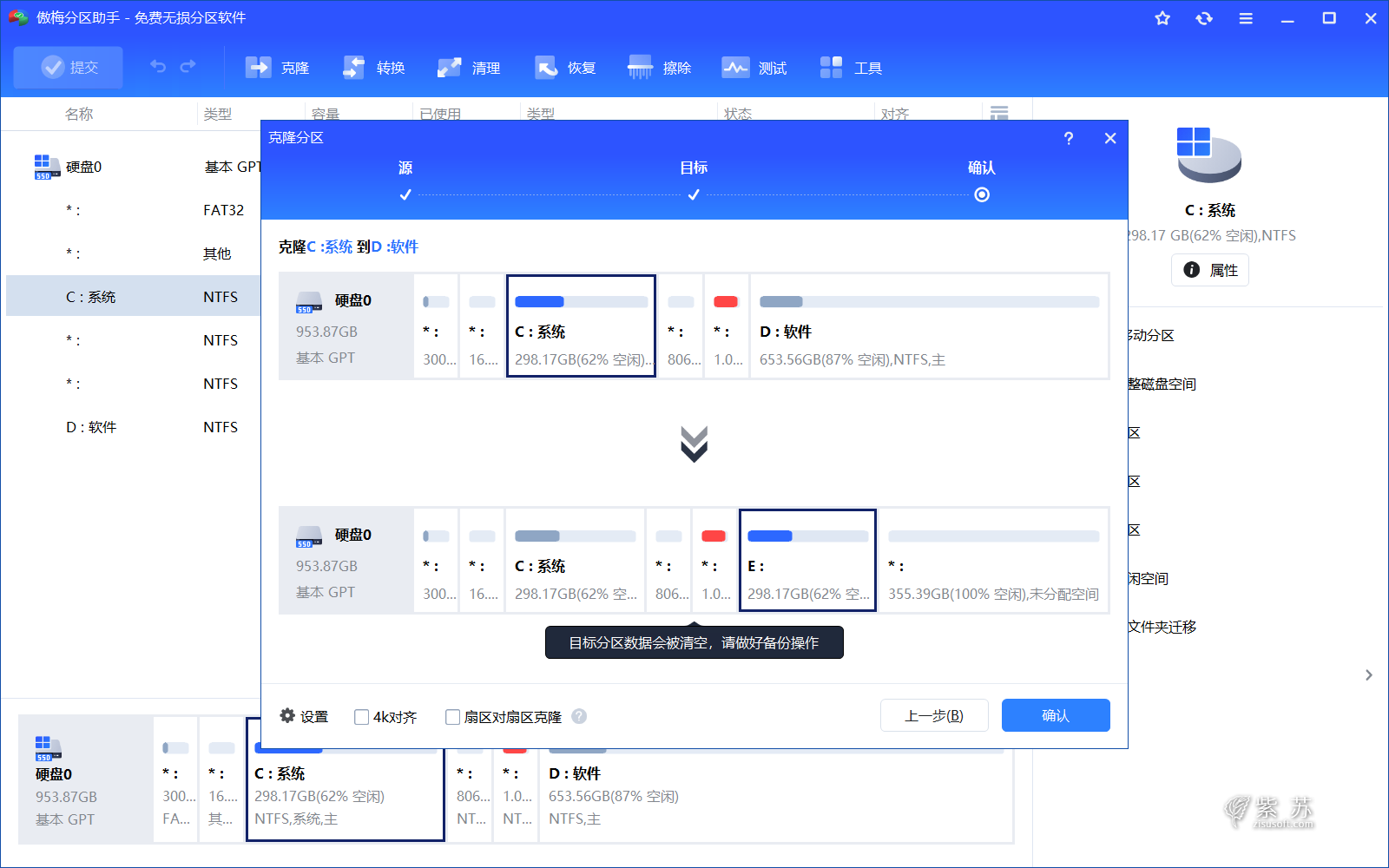Screen dimensions: 1389x868
Task: Click the star favorite icon in title bar
Action: pos(1162,17)
